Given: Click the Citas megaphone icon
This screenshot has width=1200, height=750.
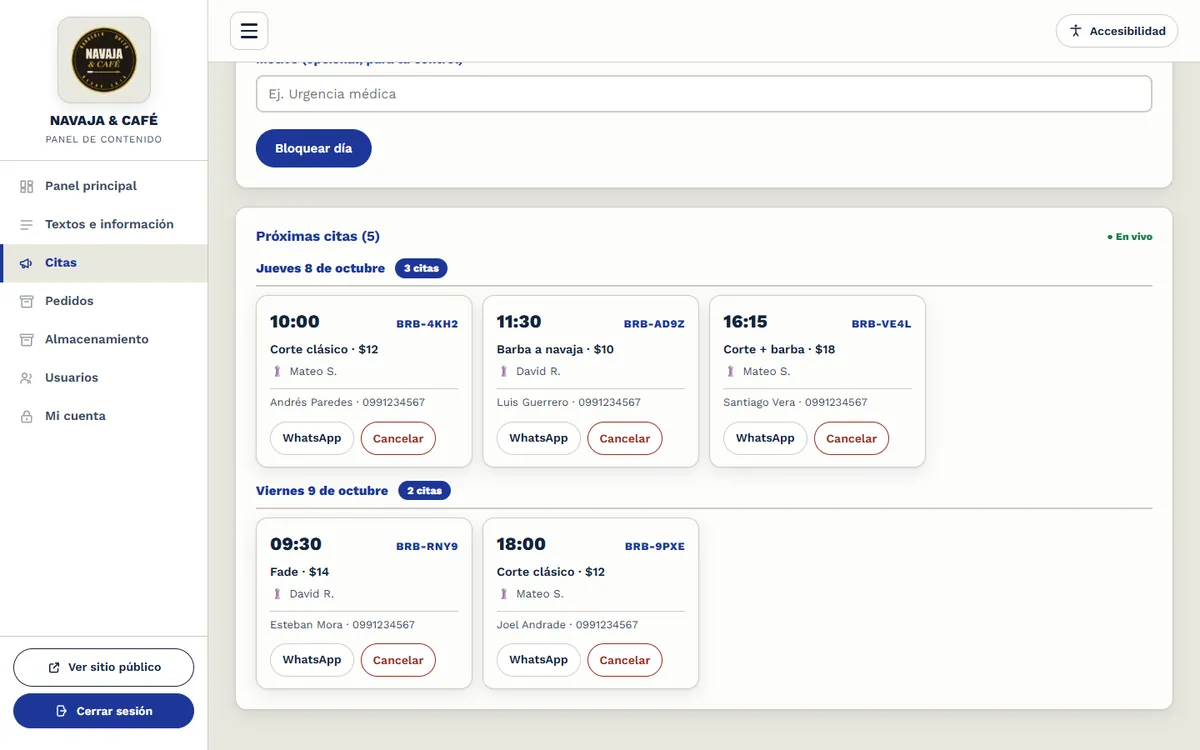Looking at the screenshot, I should coord(27,263).
